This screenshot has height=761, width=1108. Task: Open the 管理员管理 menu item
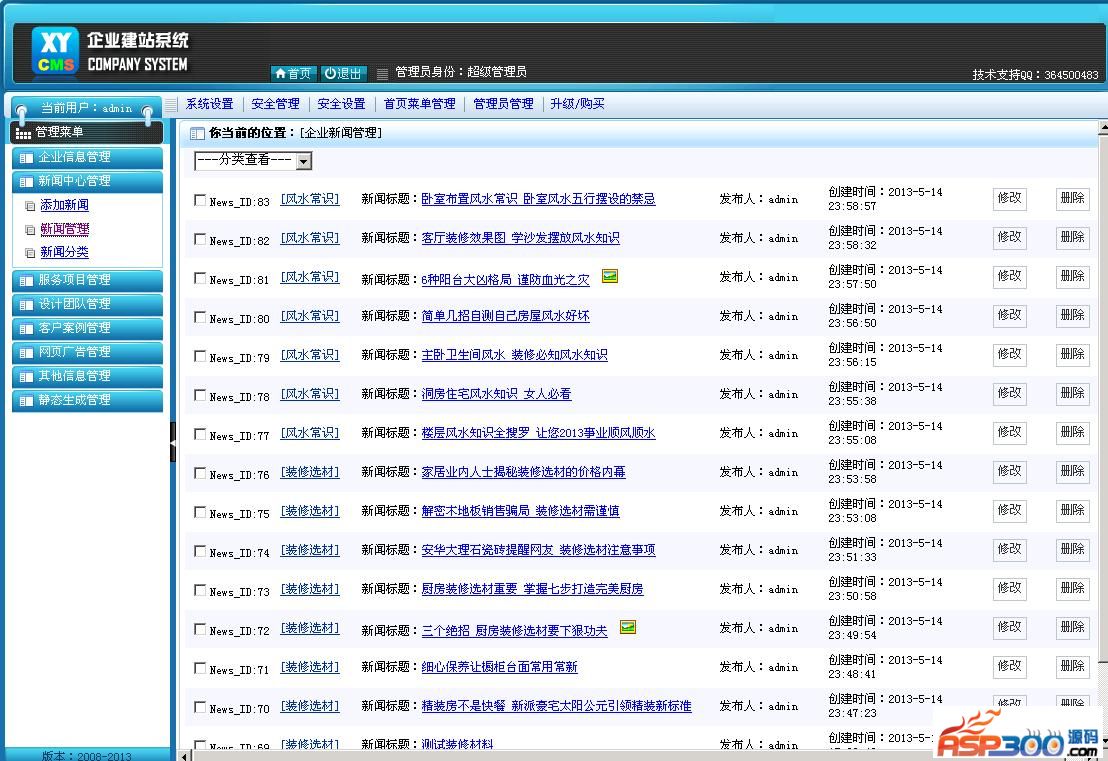tap(503, 104)
